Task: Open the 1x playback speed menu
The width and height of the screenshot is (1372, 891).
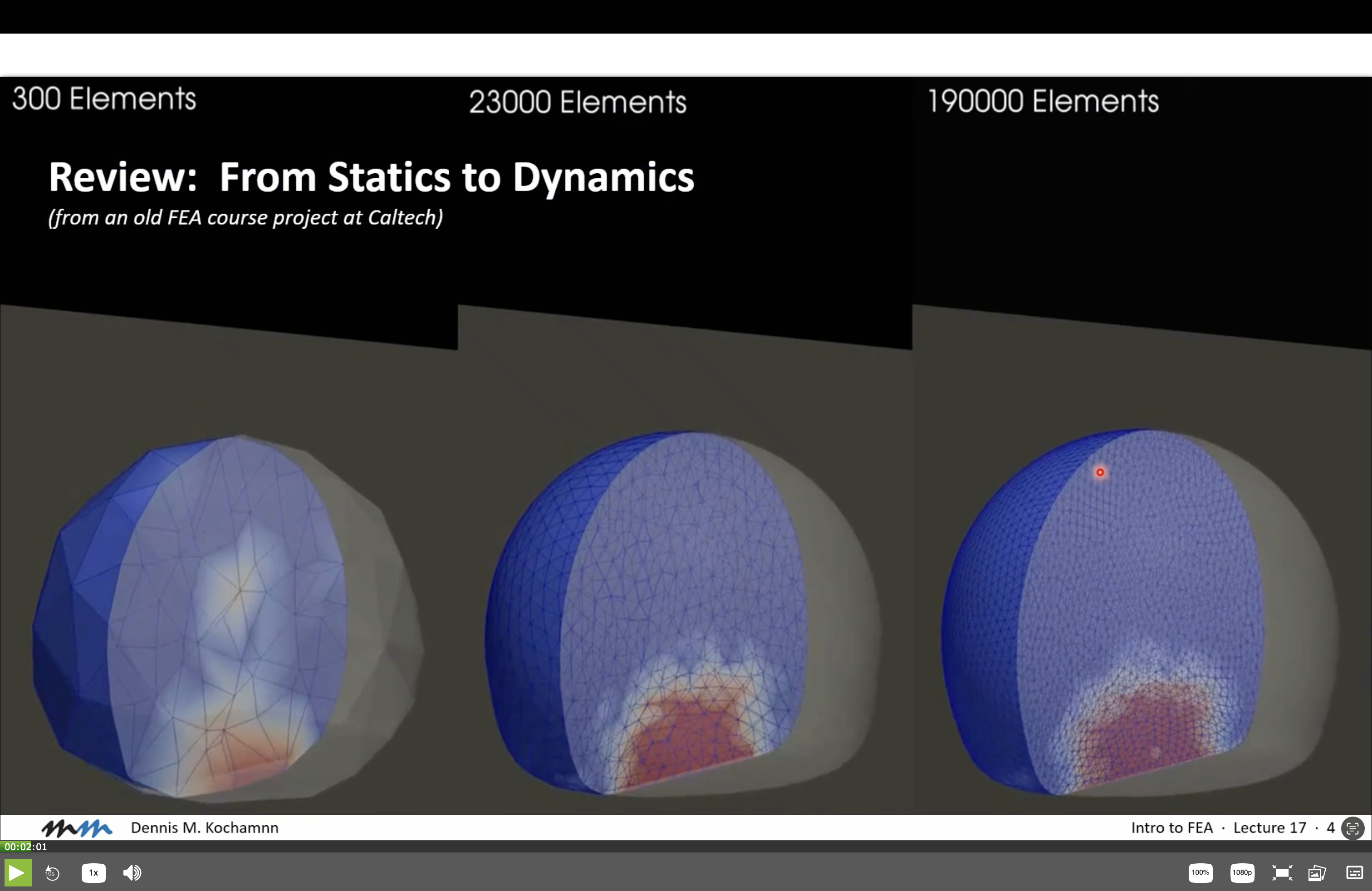Action: coord(93,872)
